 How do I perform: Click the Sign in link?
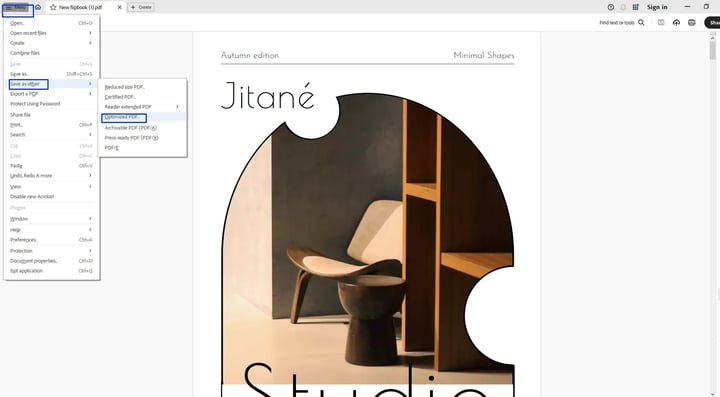pos(657,7)
